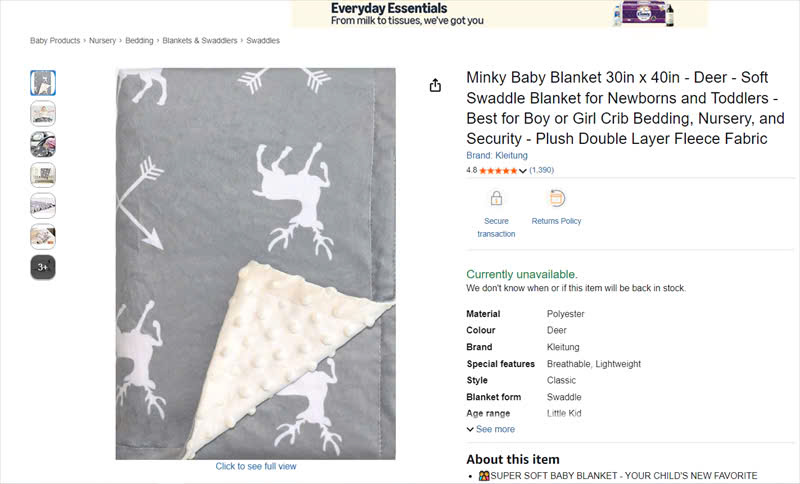This screenshot has width=800, height=484.
Task: Click the Returns Policy box icon
Action: point(556,198)
